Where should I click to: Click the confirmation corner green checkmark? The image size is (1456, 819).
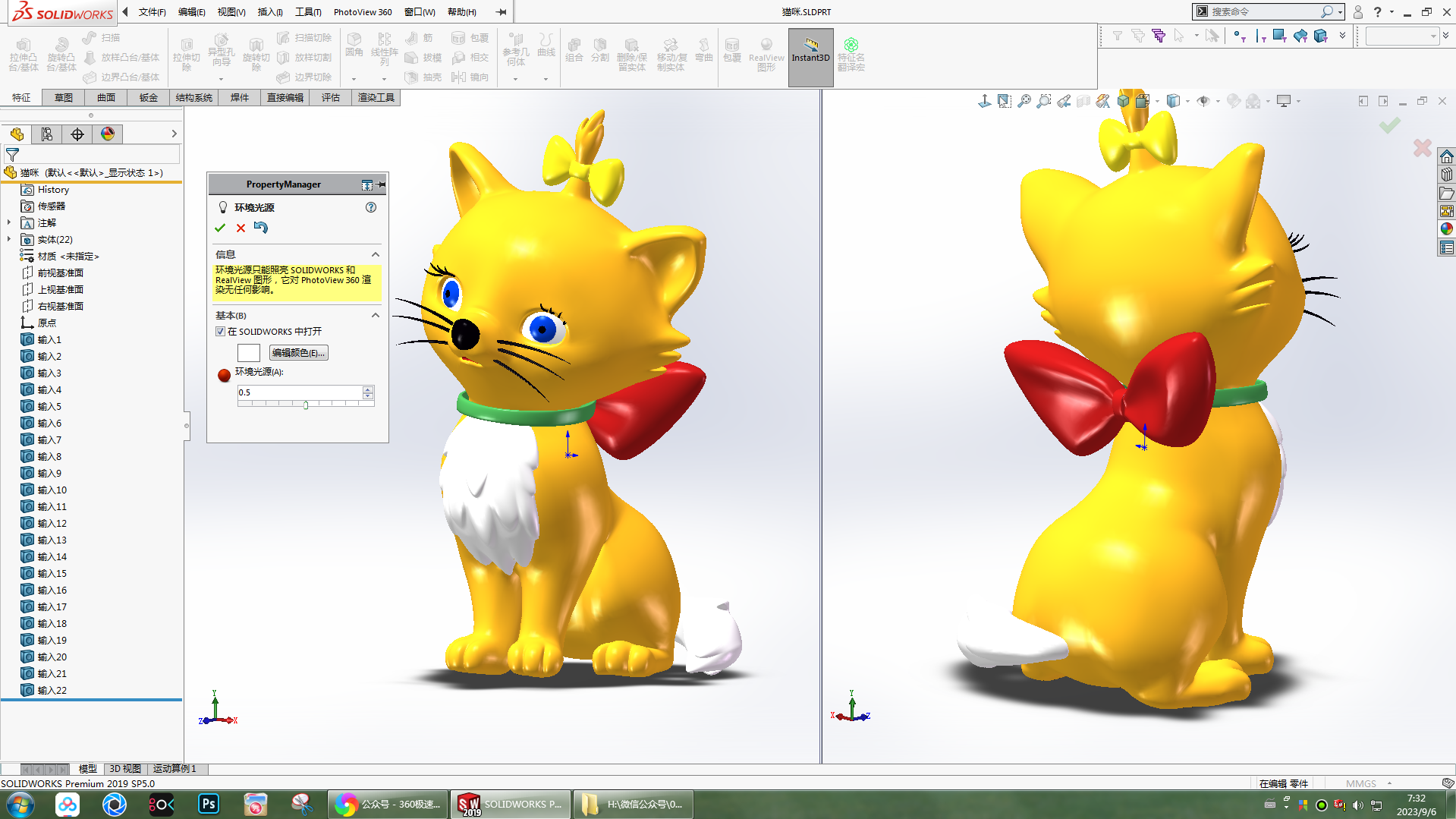(x=1389, y=124)
